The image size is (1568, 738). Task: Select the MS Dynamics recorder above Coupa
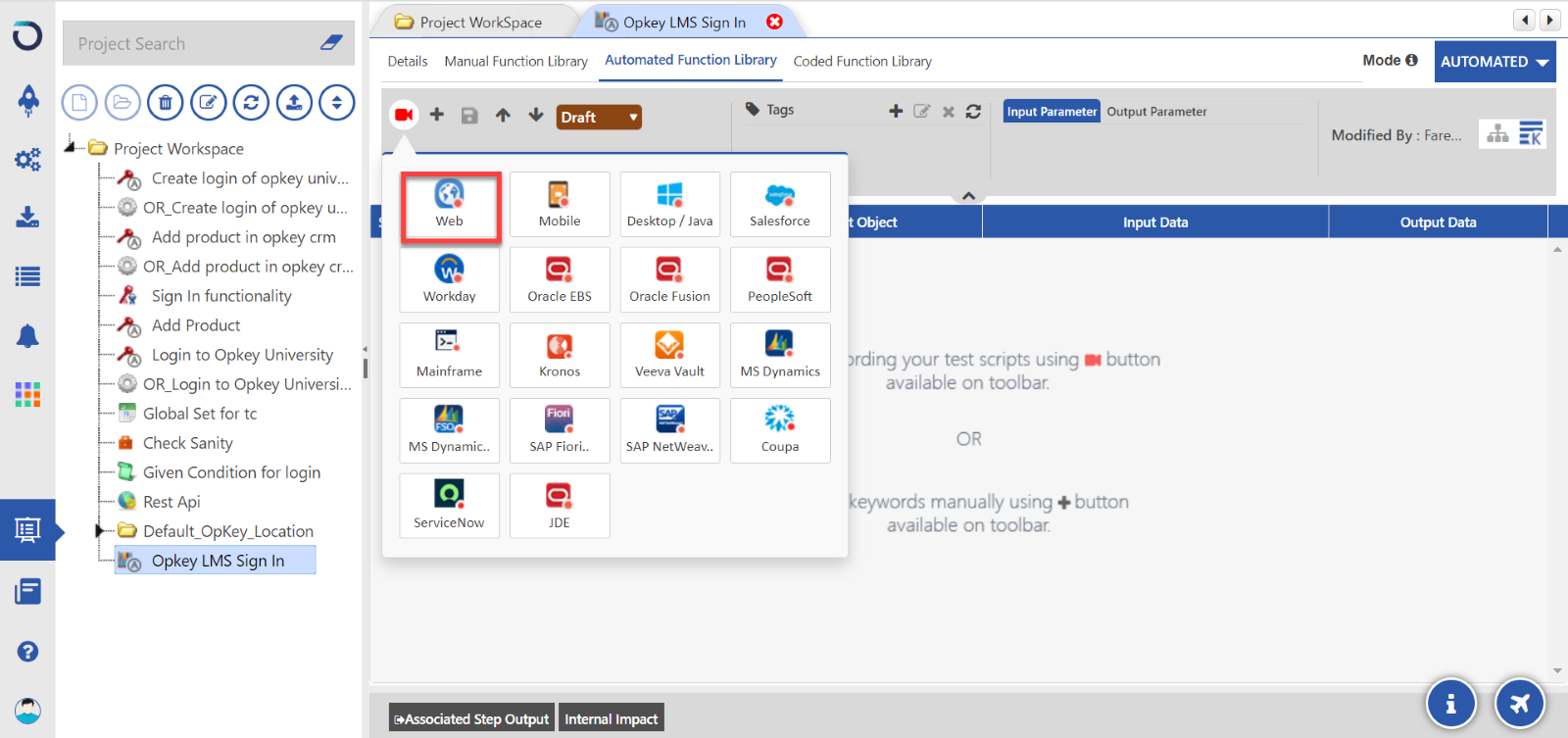(x=780, y=356)
